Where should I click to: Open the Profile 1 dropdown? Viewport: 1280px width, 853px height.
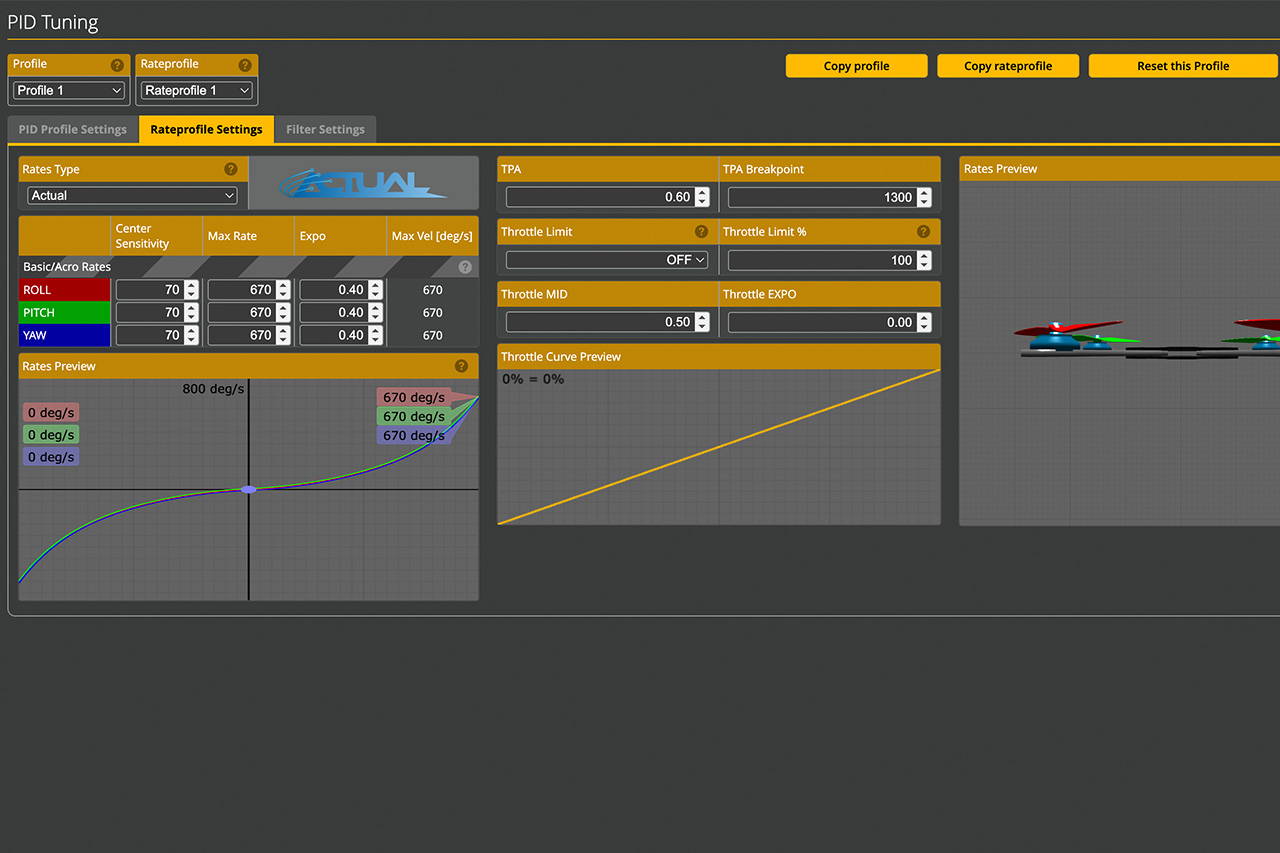69,90
